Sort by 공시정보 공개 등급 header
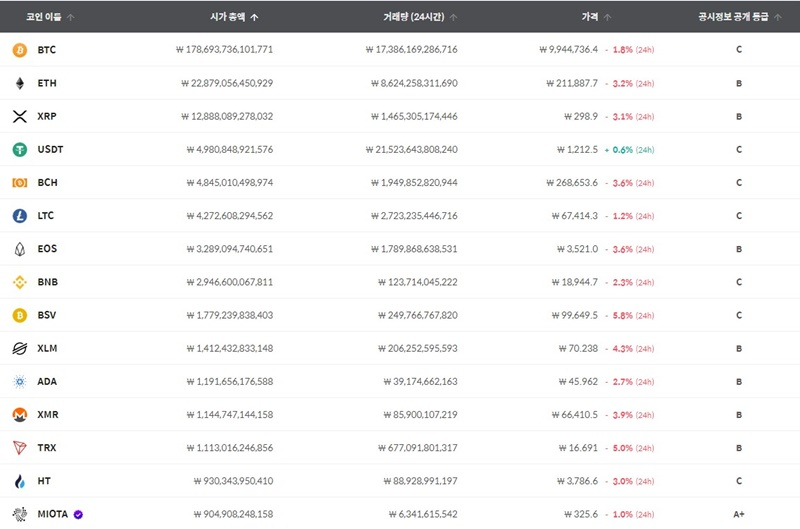Screen dimensions: 800x529 [x=738, y=17]
